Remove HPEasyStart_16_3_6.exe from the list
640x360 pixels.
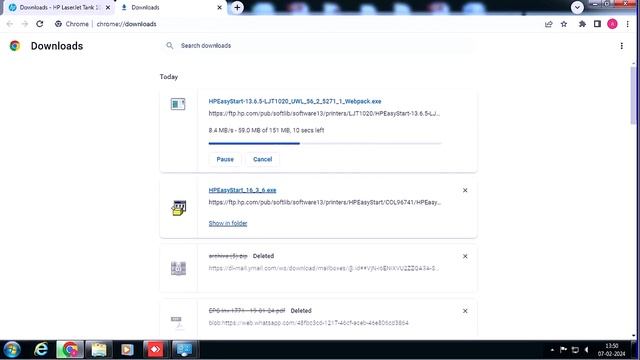click(465, 190)
